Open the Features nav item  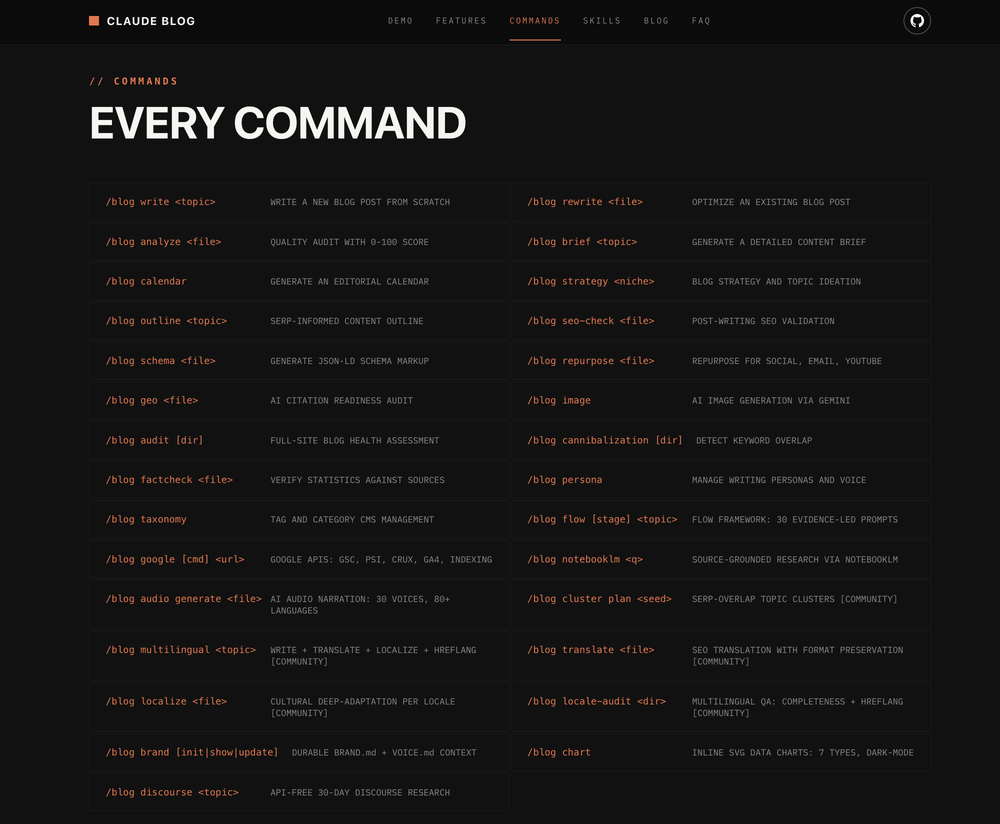coord(461,21)
